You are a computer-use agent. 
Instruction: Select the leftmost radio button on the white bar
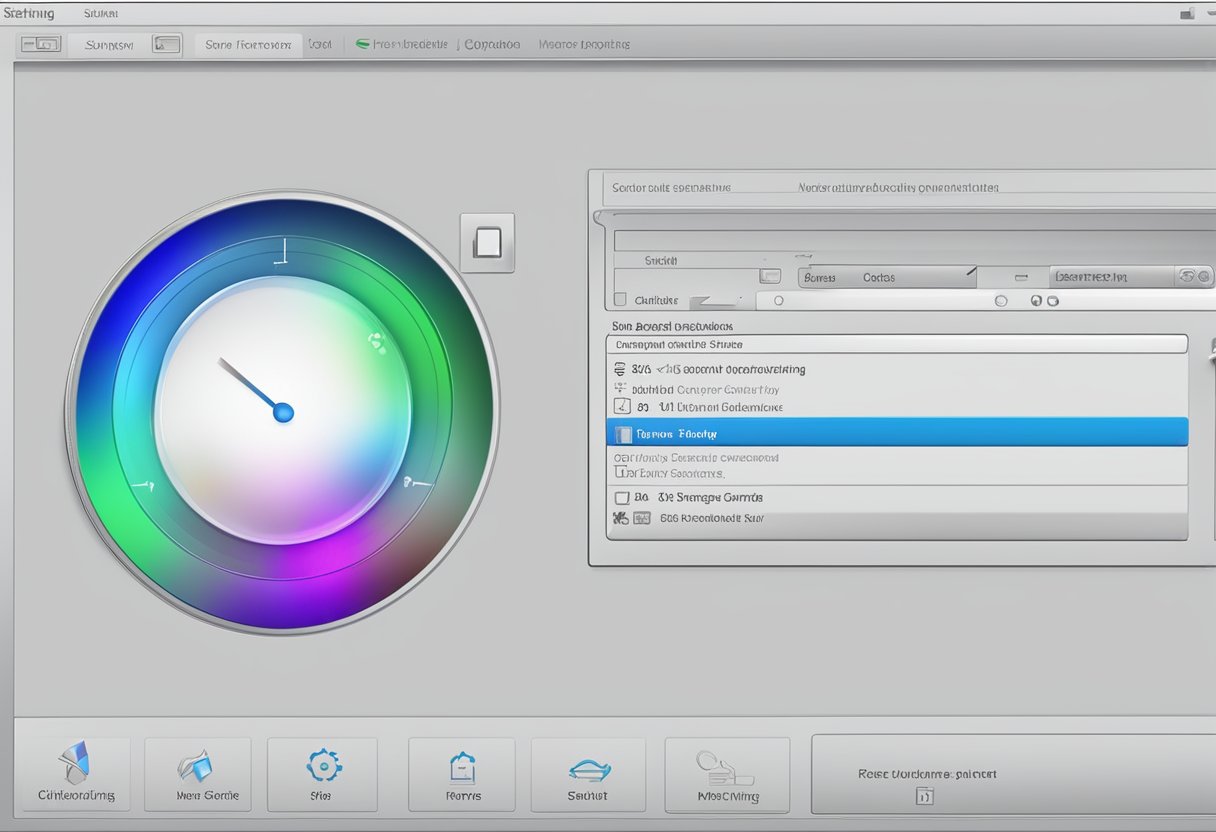point(779,300)
